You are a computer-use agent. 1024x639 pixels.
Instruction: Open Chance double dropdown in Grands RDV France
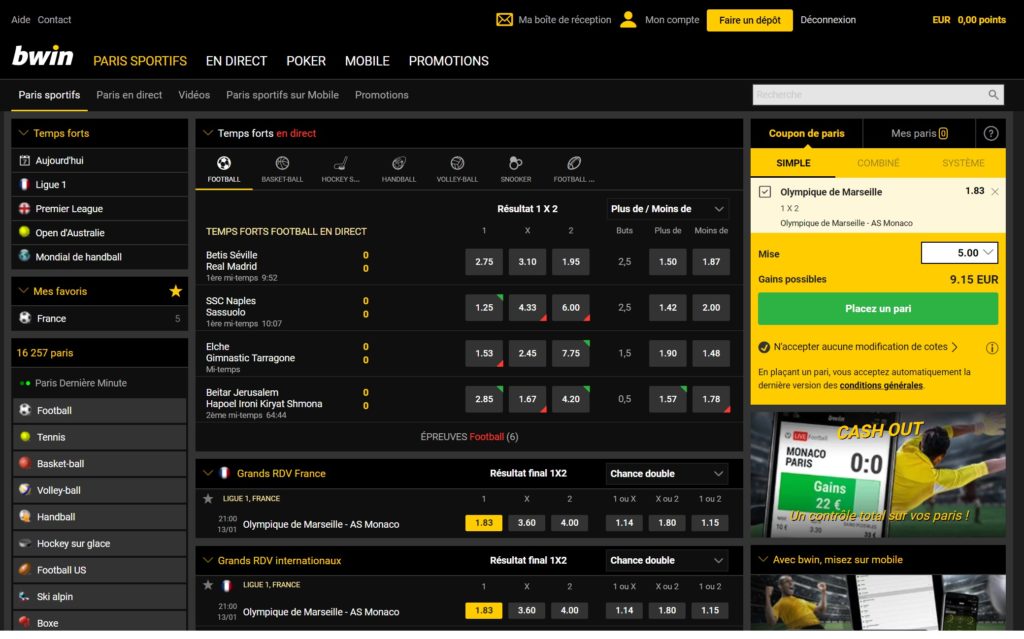coord(666,474)
